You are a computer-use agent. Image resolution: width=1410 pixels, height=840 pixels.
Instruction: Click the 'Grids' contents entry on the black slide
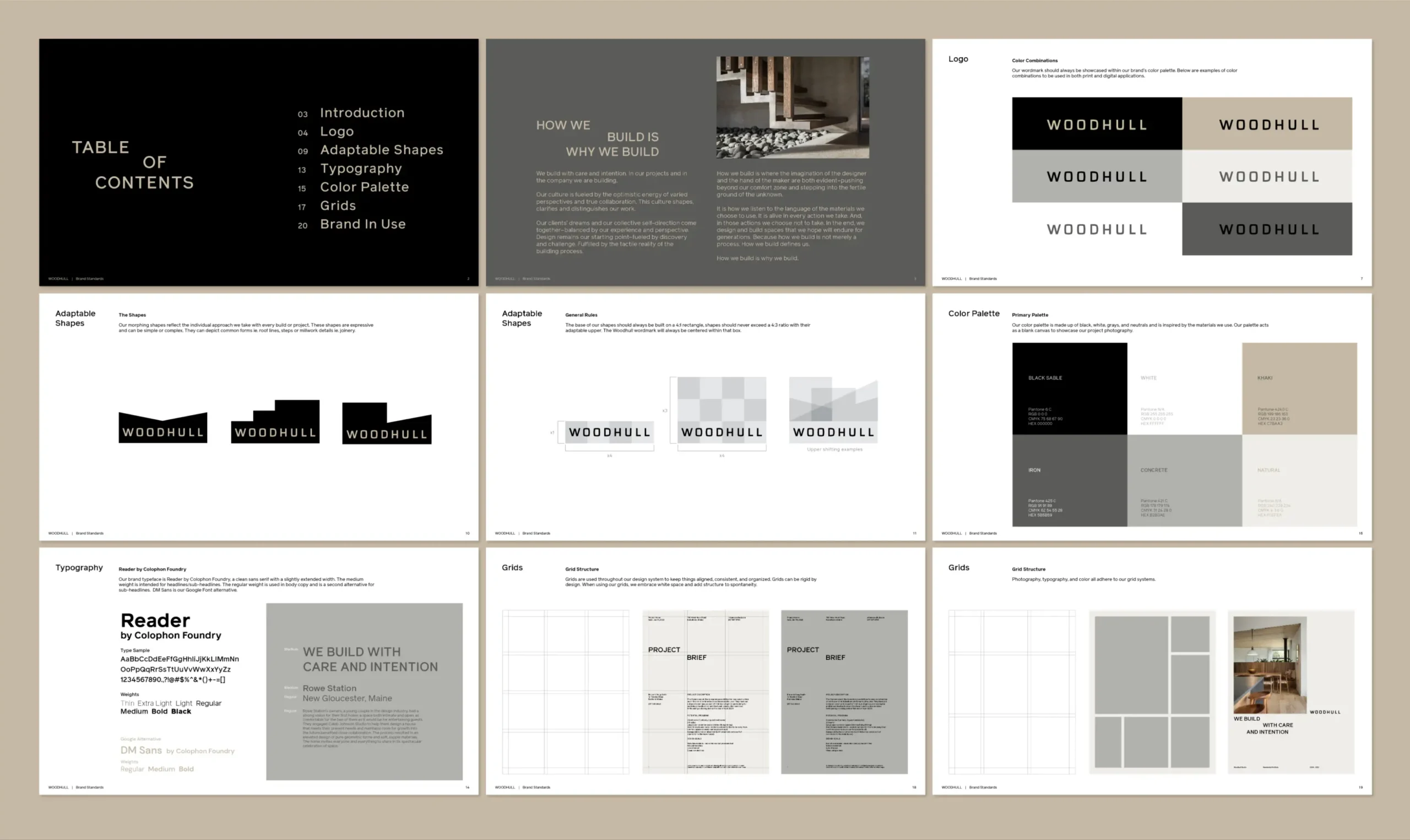pos(338,205)
